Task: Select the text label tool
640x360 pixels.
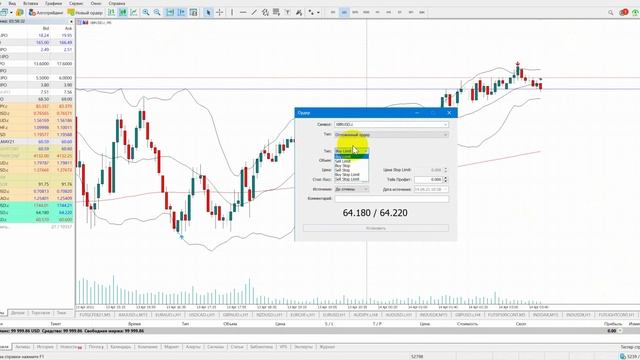Action: 287,13
